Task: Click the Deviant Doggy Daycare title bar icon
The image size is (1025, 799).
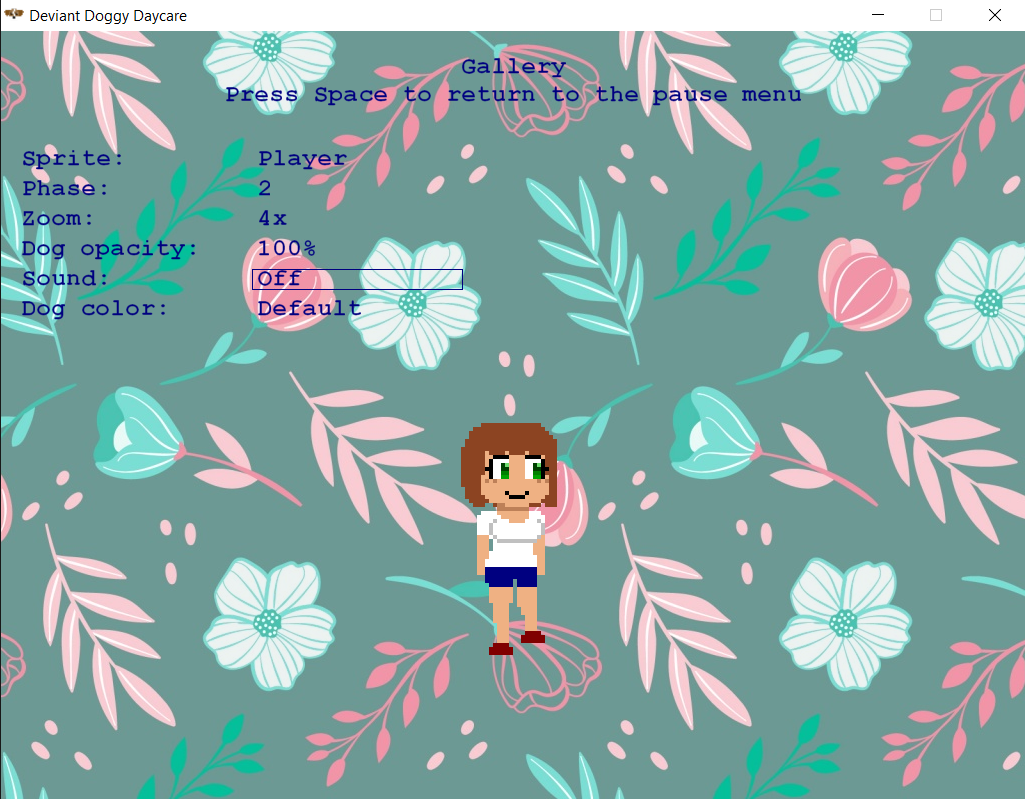Action: 14,14
